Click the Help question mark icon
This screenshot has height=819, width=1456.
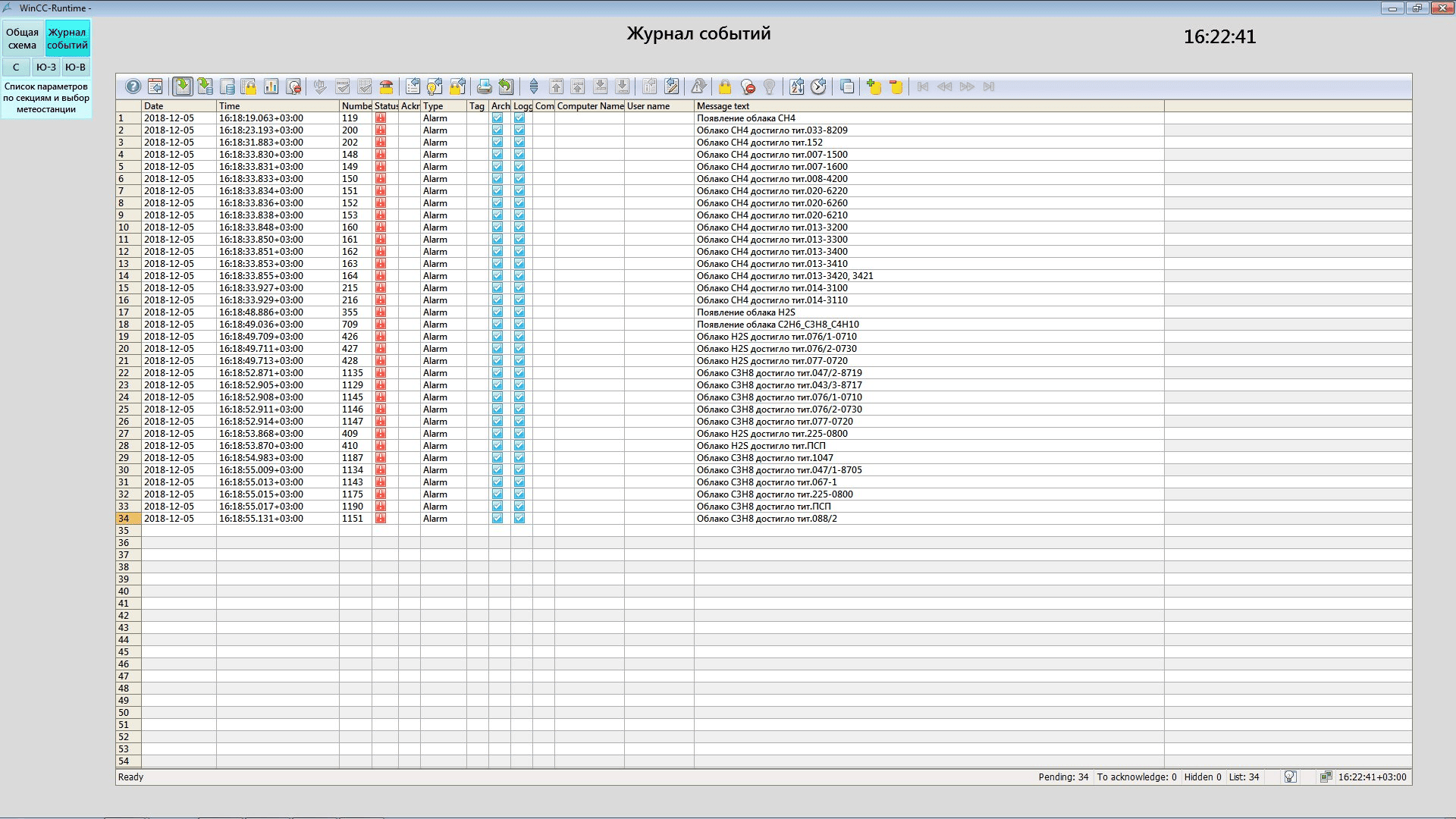pos(133,86)
